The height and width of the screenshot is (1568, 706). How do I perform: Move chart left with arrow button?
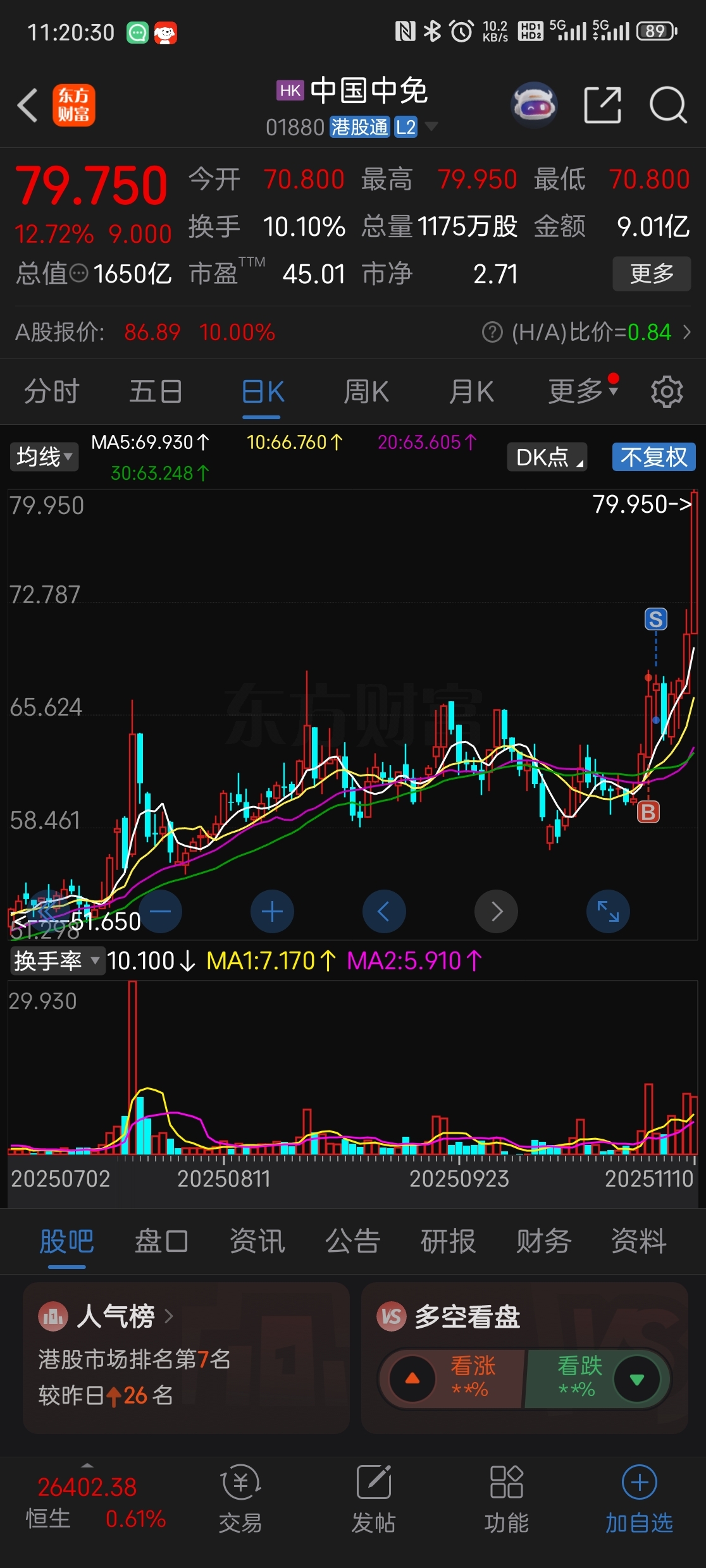point(384,911)
